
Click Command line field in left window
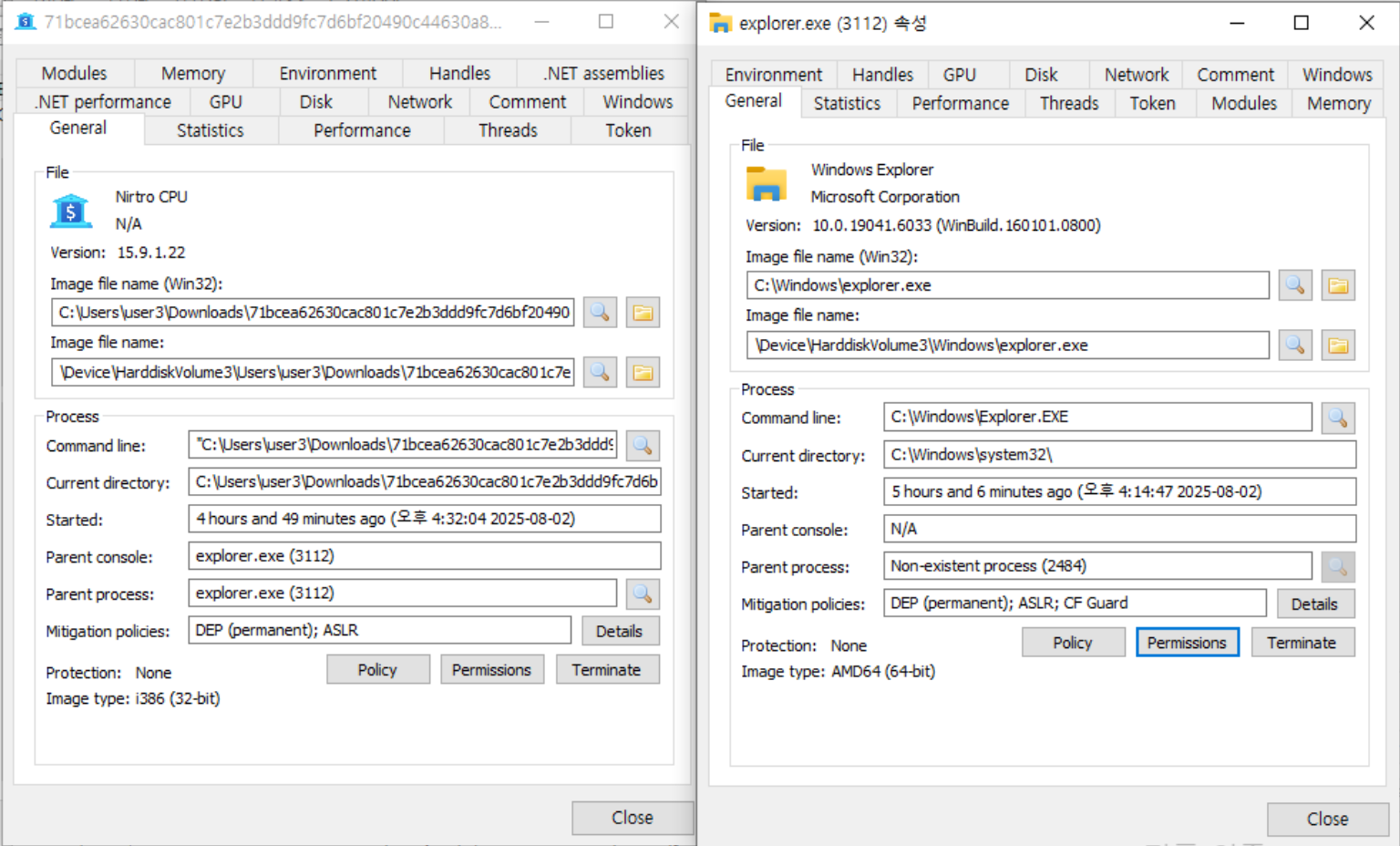[402, 445]
